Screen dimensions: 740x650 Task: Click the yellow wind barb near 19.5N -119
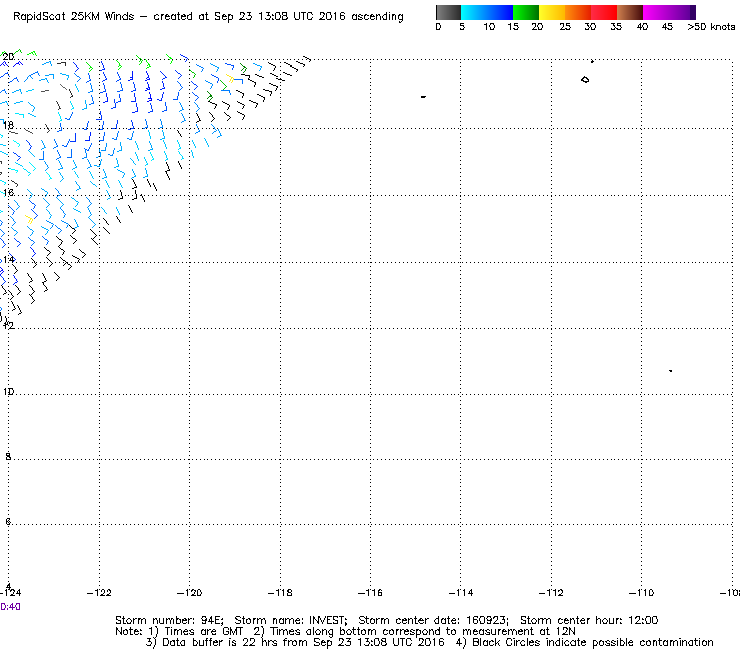click(x=230, y=78)
